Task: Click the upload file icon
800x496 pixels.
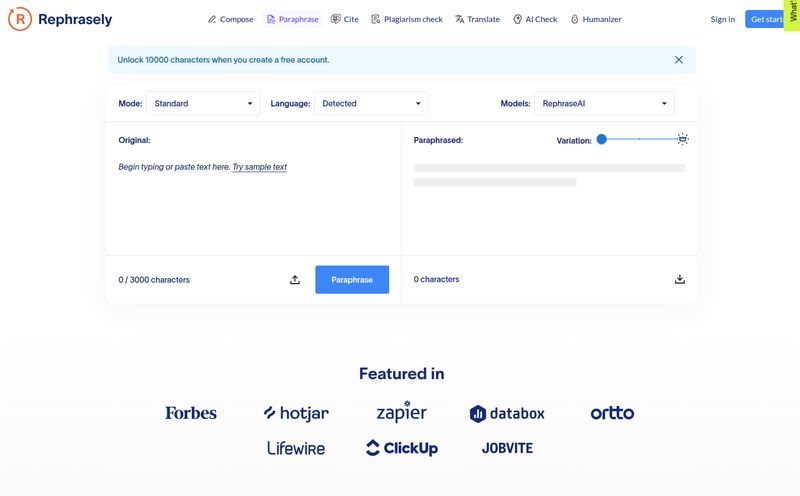Action: tap(295, 280)
